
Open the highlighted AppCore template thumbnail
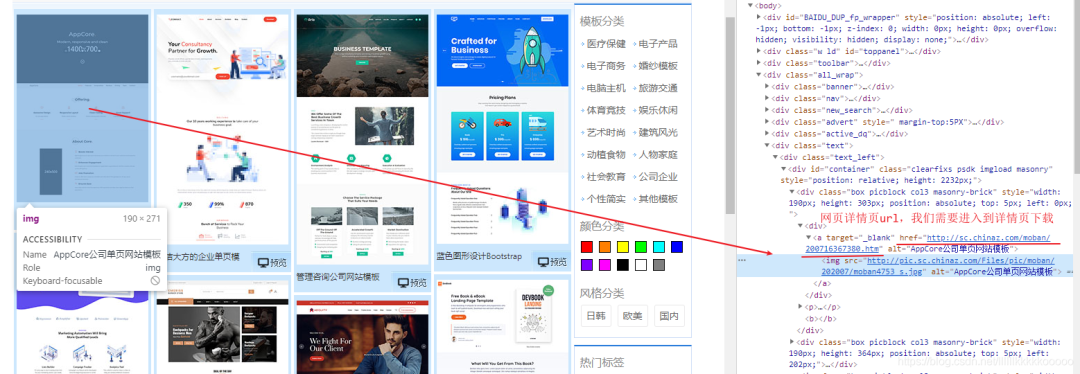pos(82,108)
